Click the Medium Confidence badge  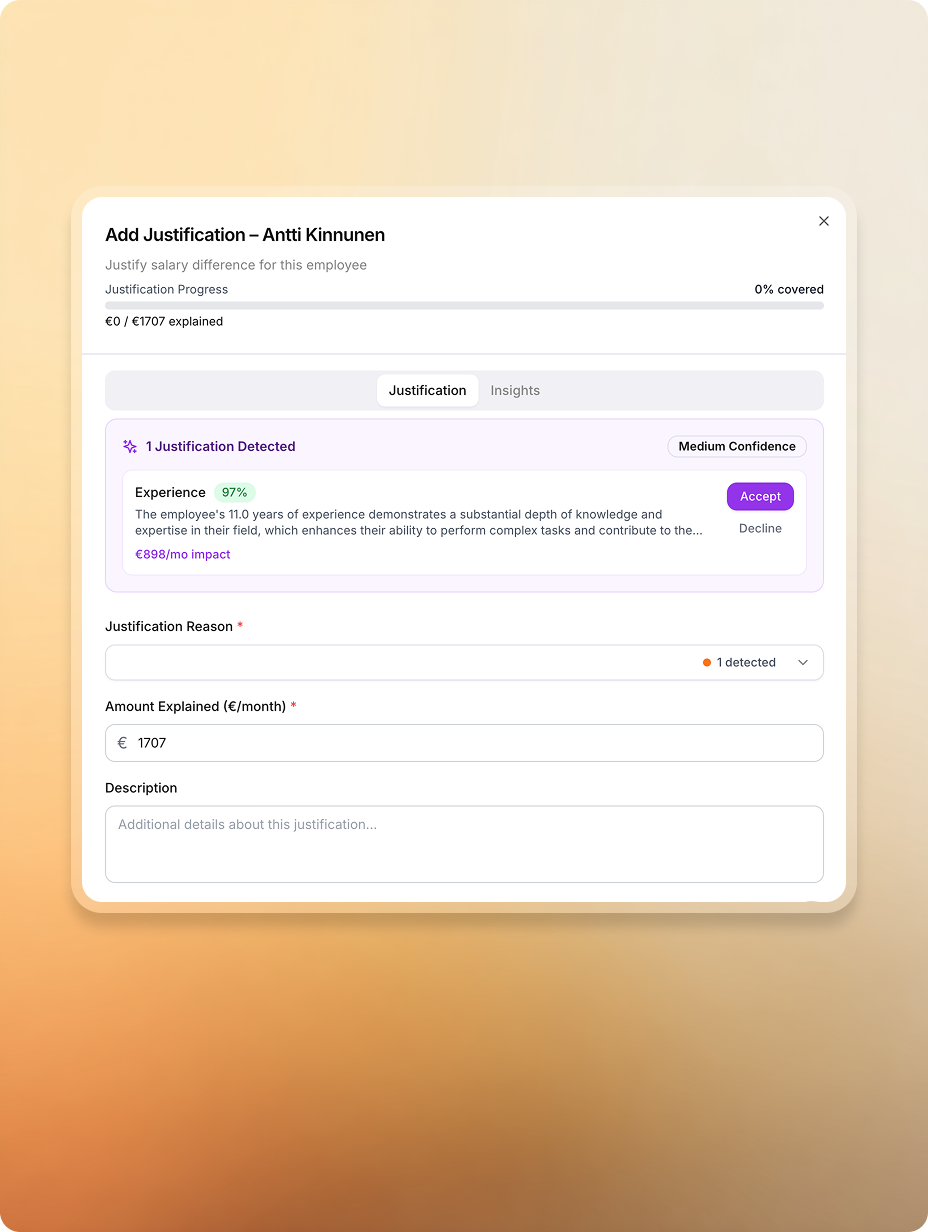[x=737, y=447]
